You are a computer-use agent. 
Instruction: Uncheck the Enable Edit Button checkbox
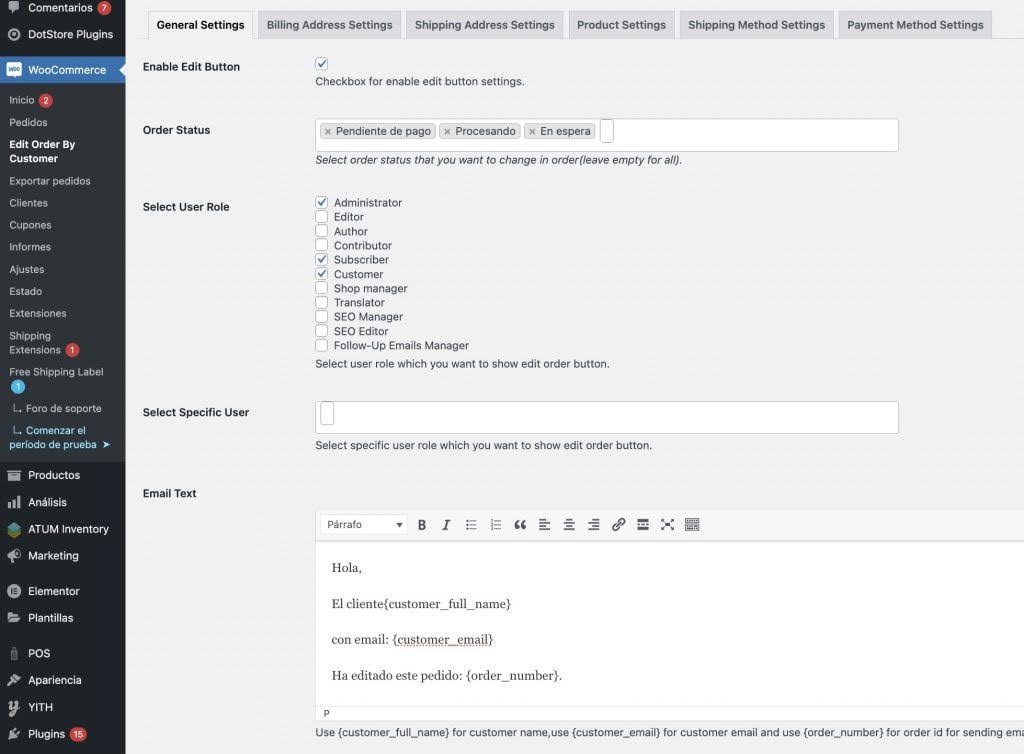point(322,64)
